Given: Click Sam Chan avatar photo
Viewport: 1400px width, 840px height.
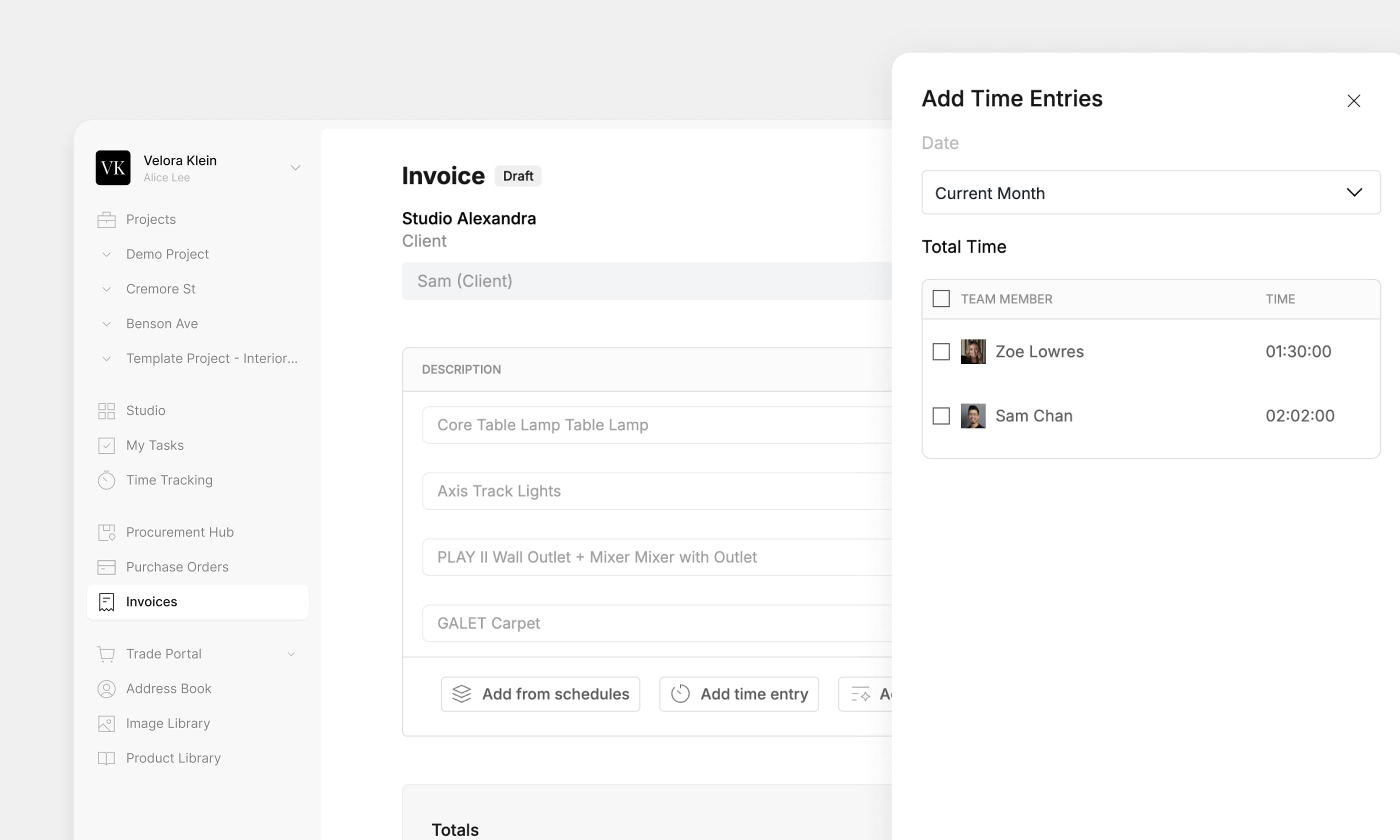Looking at the screenshot, I should pos(973,416).
